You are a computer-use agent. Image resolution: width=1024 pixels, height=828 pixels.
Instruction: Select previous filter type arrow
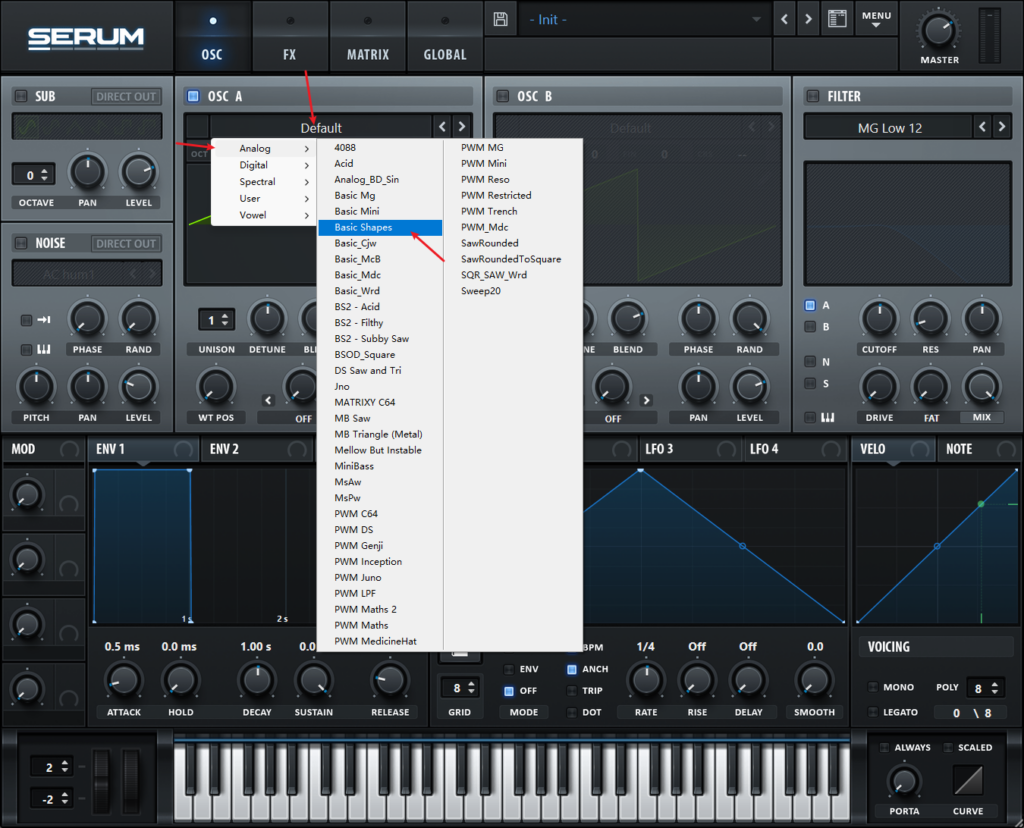(983, 127)
